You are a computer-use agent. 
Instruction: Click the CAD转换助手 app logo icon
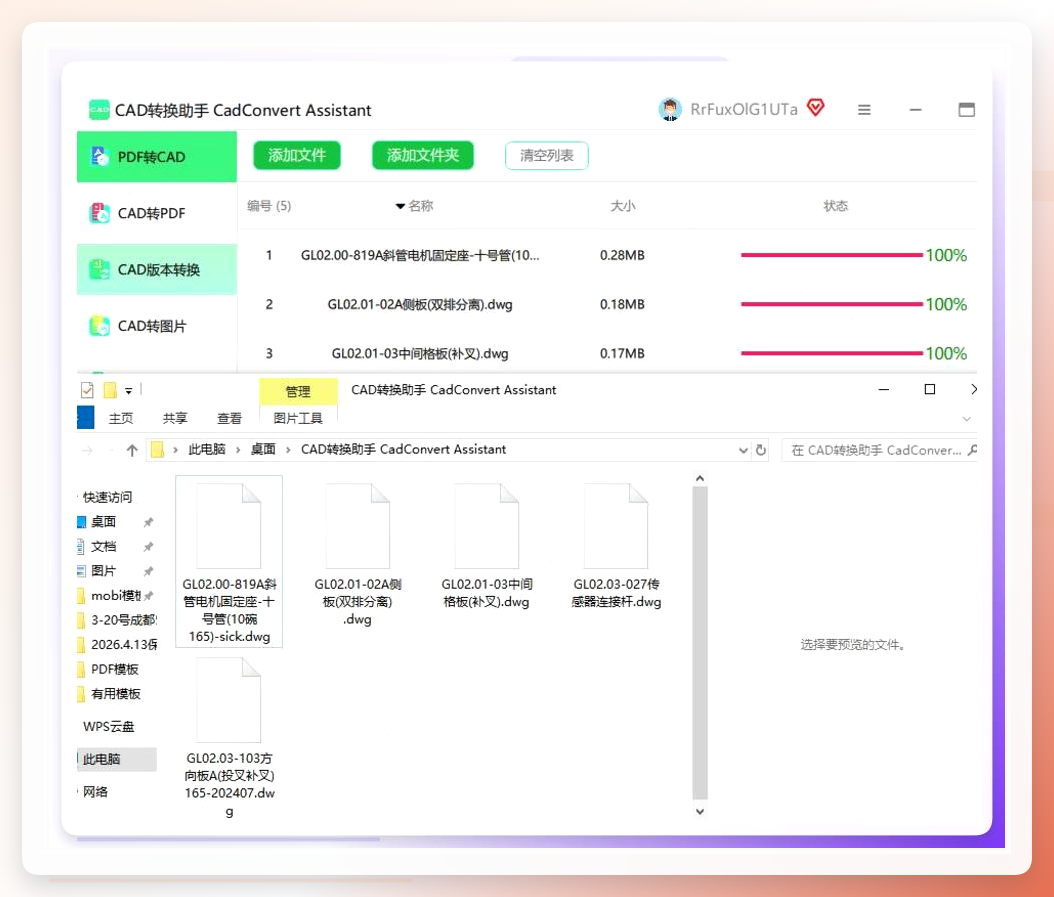click(99, 110)
